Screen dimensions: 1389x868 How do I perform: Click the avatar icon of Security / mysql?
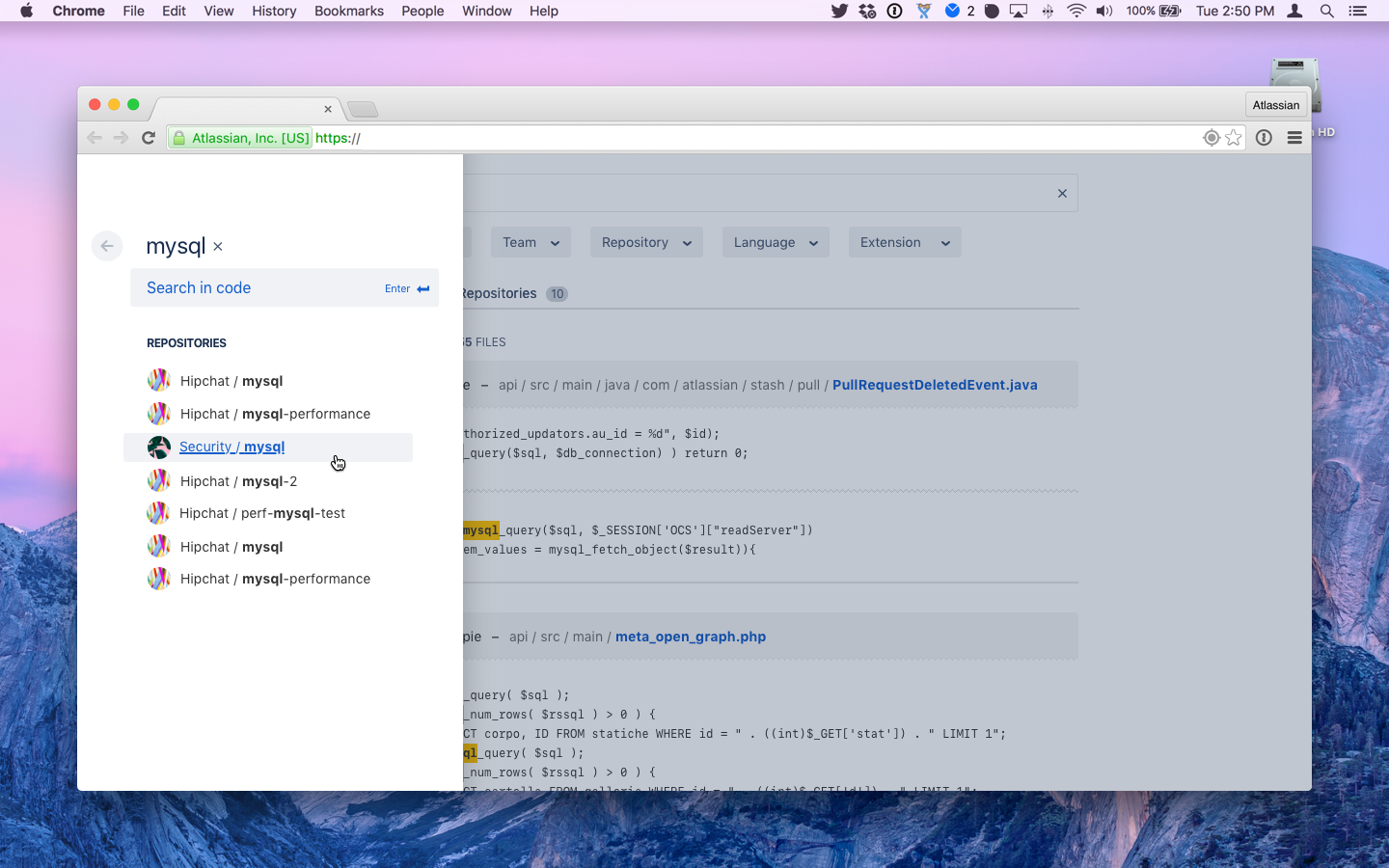tap(159, 447)
